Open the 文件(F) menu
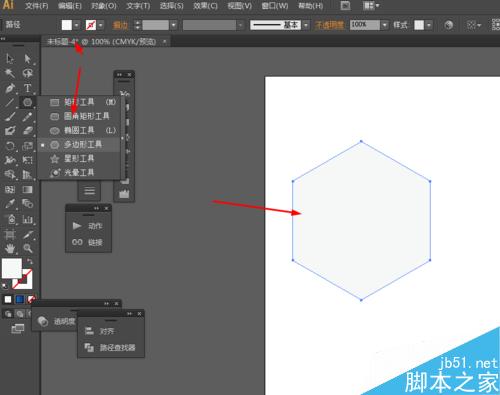The width and height of the screenshot is (500, 395). click(x=37, y=6)
